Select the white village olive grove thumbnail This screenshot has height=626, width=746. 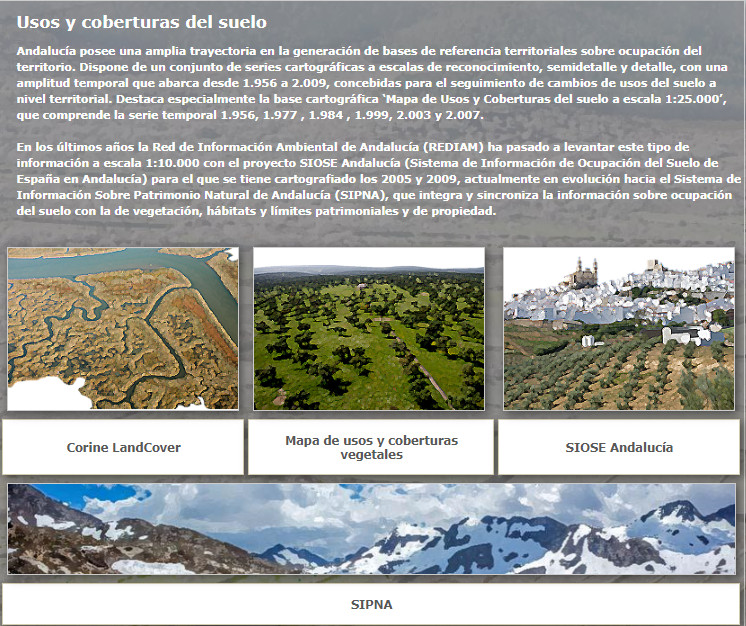tap(619, 329)
